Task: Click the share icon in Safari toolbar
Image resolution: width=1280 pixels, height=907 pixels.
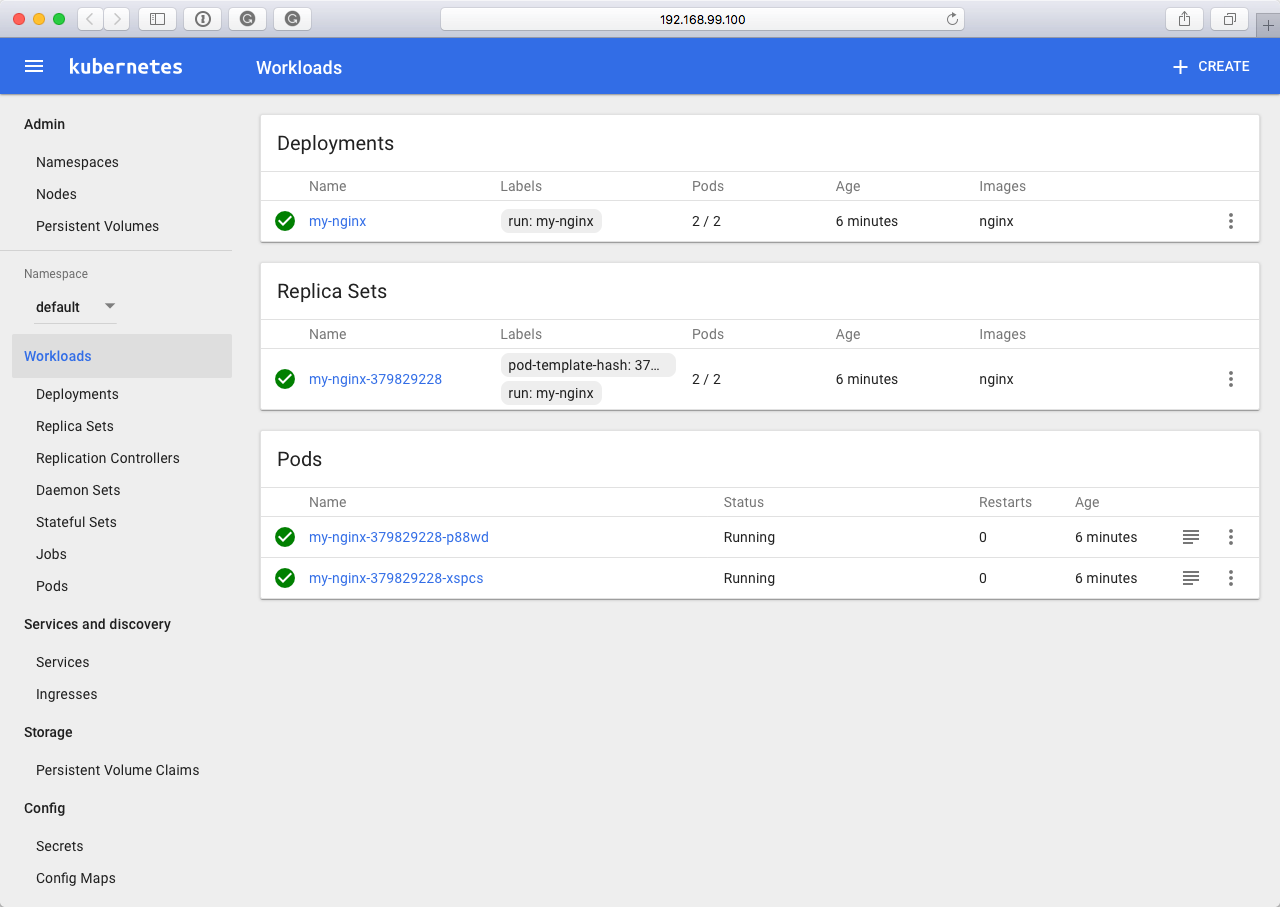Action: tap(1183, 18)
